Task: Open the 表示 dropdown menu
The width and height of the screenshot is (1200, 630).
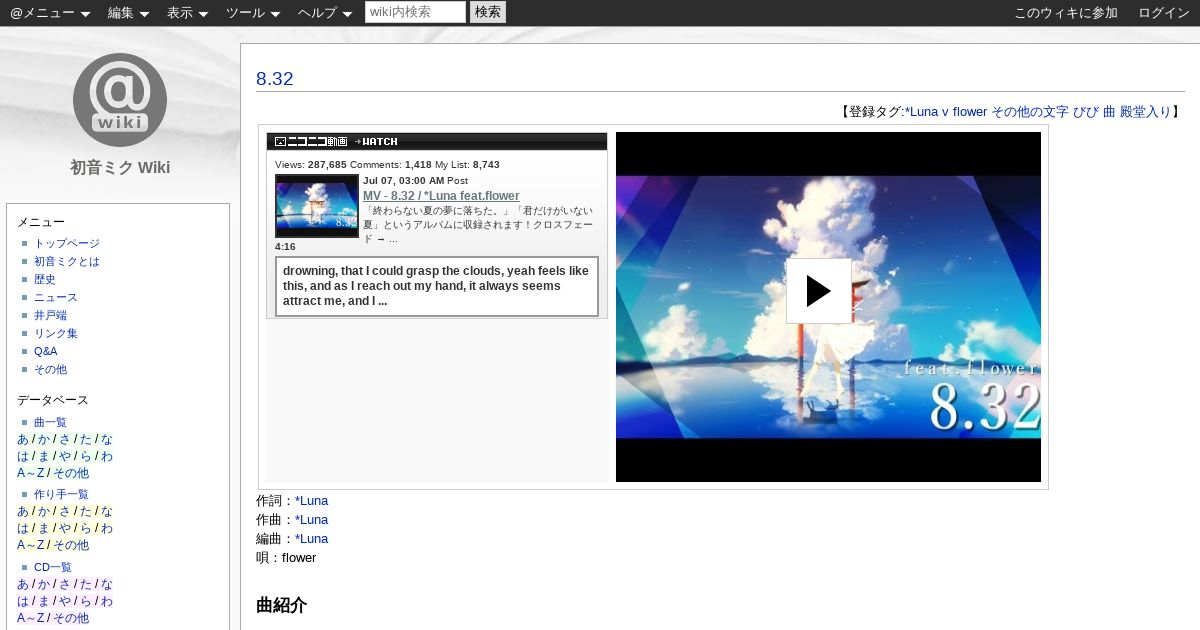Action: [x=187, y=13]
